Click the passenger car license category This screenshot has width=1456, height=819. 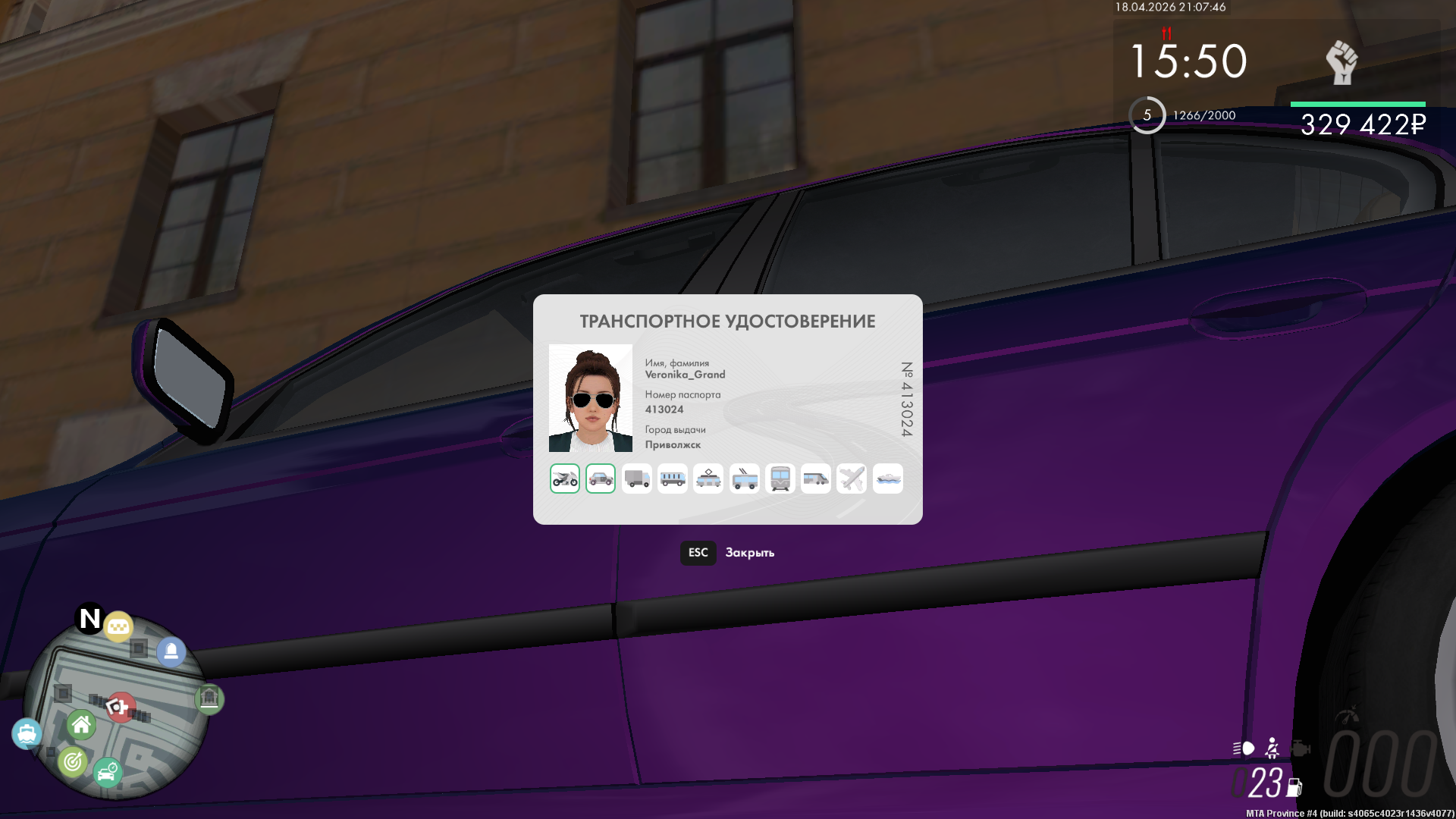pos(601,479)
